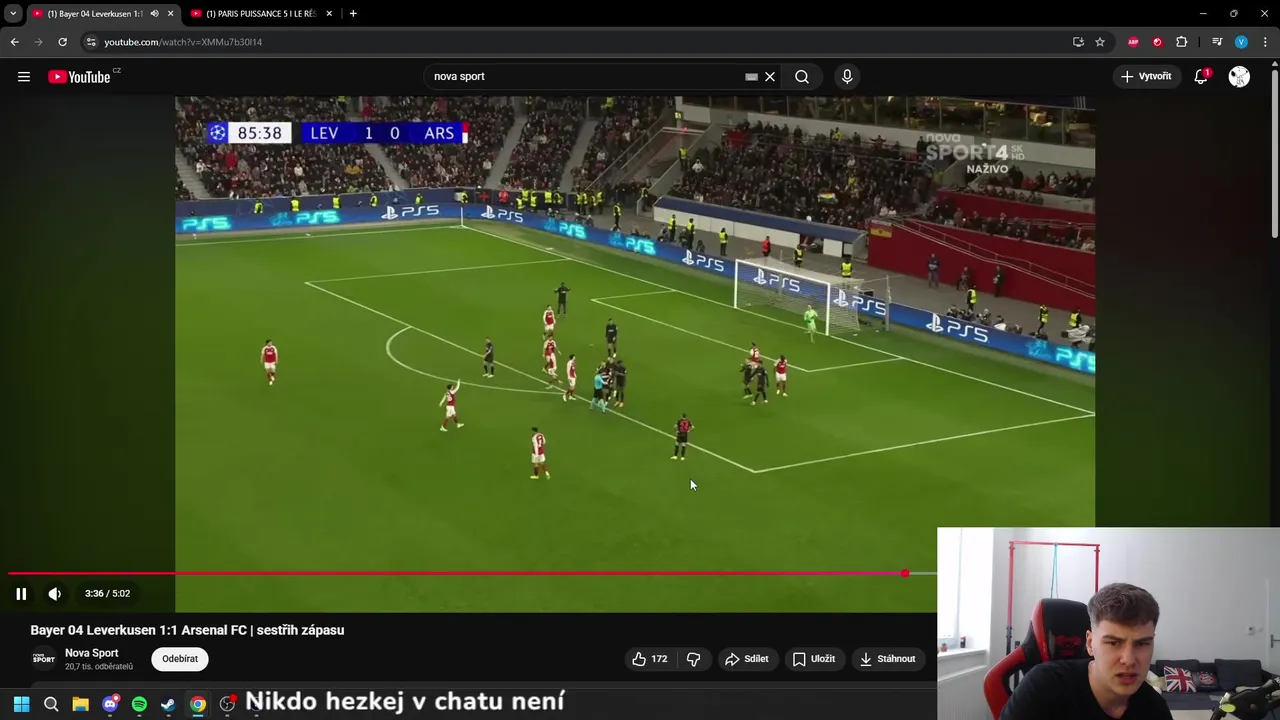Screen dimensions: 1280x720
Task: Open the media controls music icon
Action: [1217, 42]
